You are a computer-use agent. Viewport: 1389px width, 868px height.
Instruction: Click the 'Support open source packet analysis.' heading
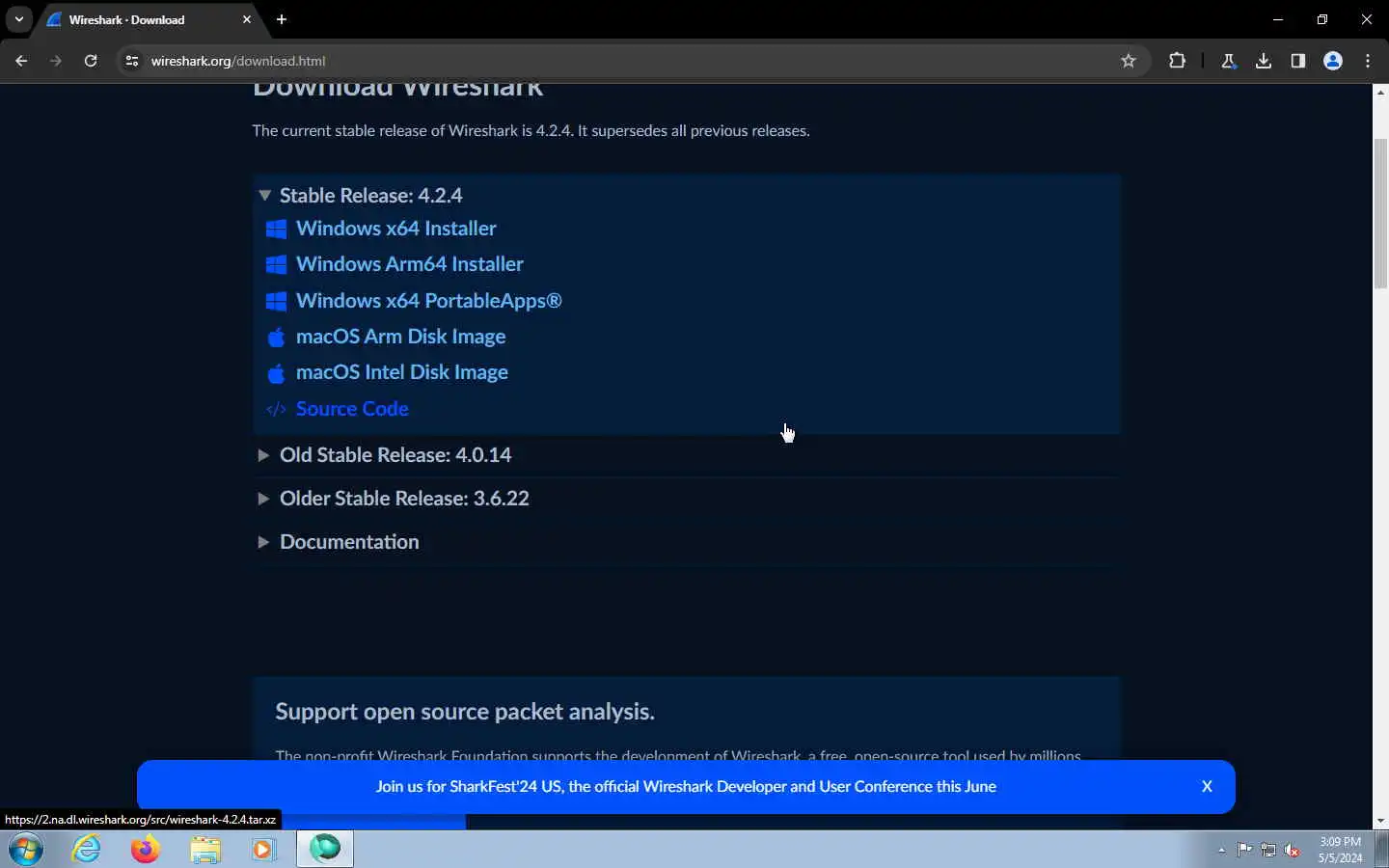tap(465, 712)
